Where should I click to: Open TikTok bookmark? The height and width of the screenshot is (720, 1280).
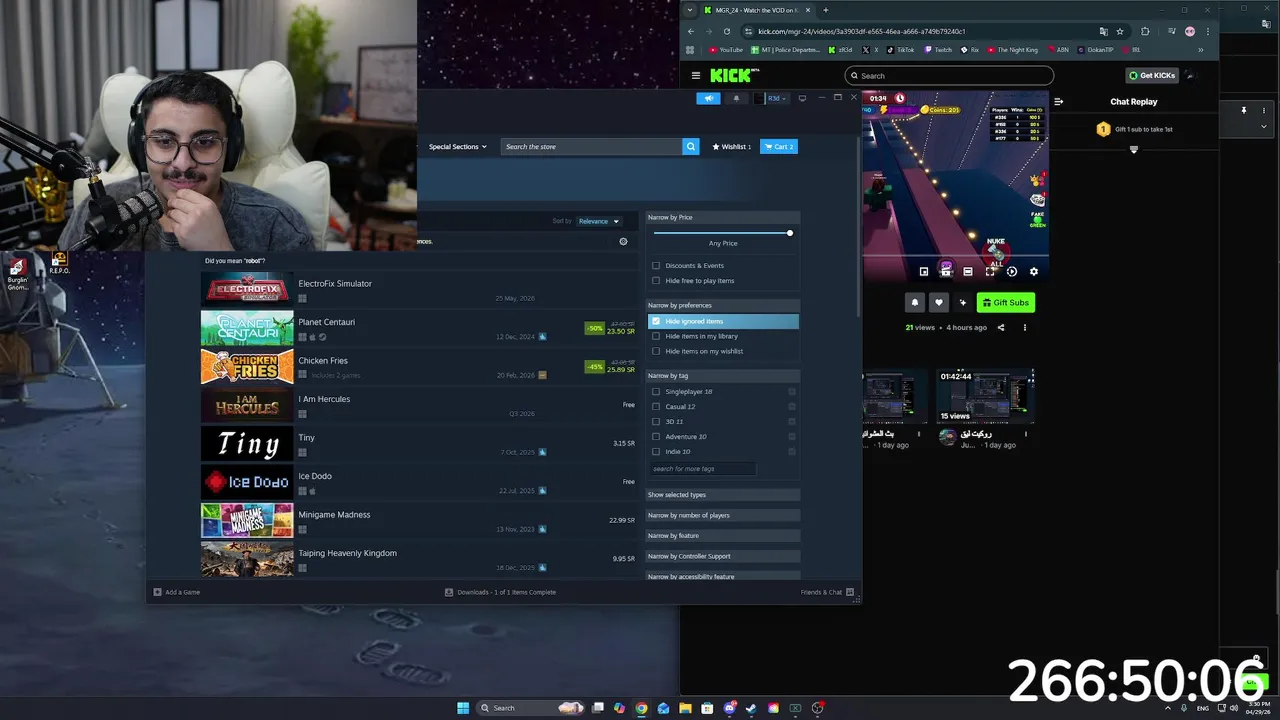900,50
